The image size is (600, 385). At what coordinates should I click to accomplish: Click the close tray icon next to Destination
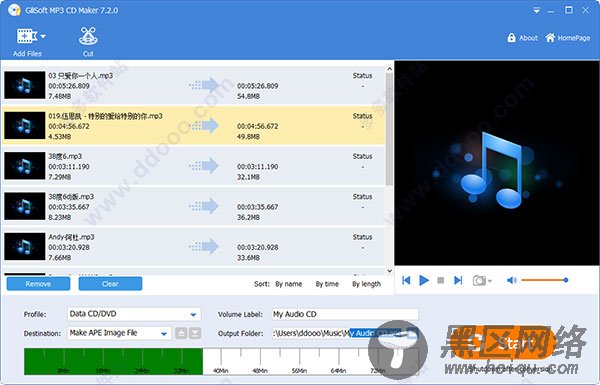195,333
